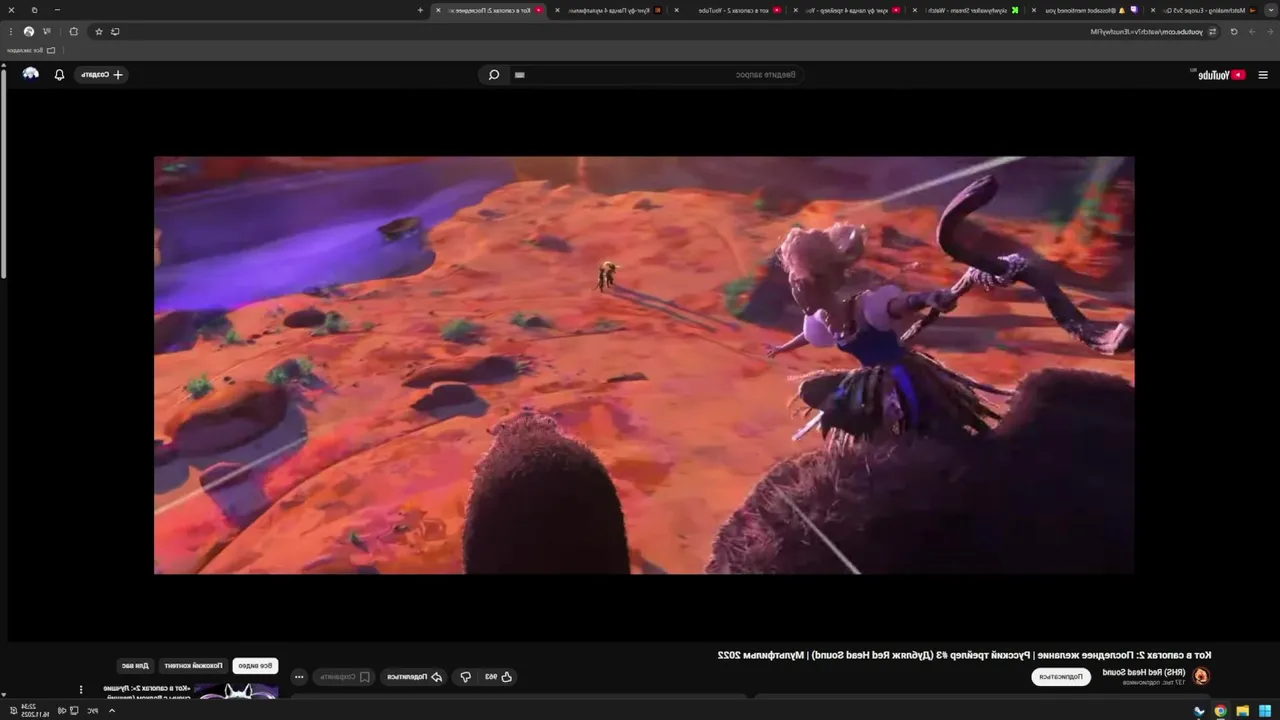
Task: Open the Все закладки bookmarks folder
Action: (31, 50)
